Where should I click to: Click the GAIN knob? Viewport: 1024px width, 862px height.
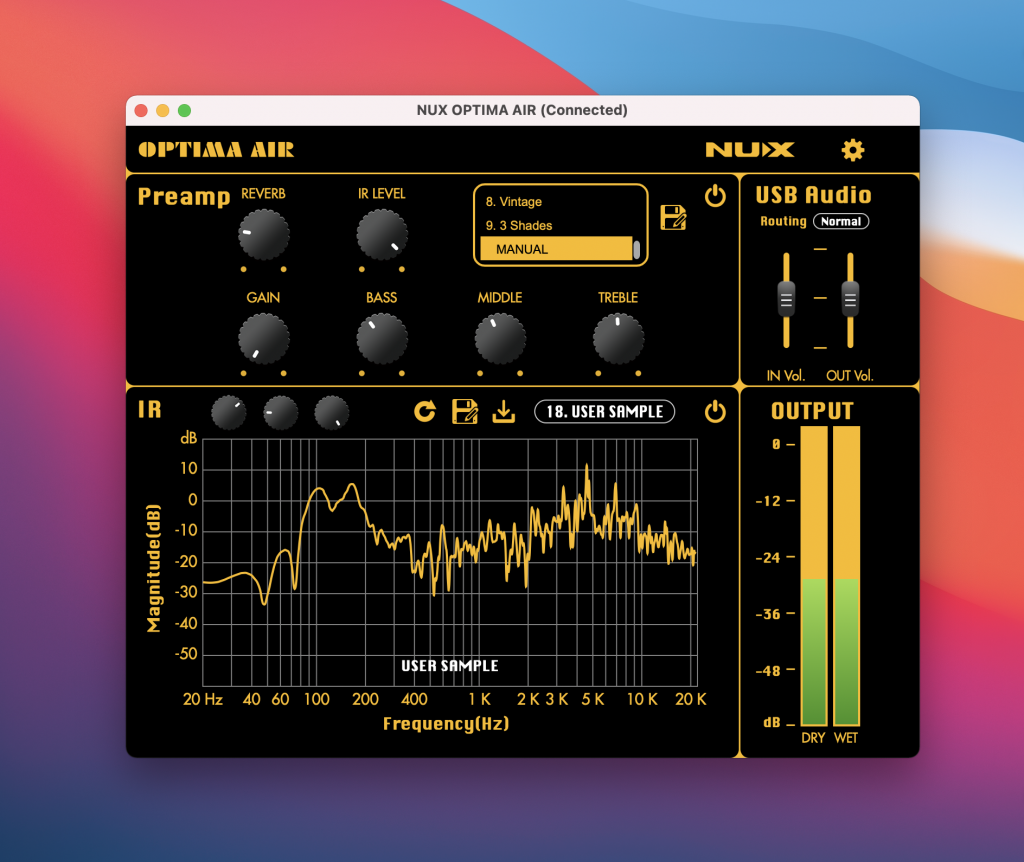point(264,338)
